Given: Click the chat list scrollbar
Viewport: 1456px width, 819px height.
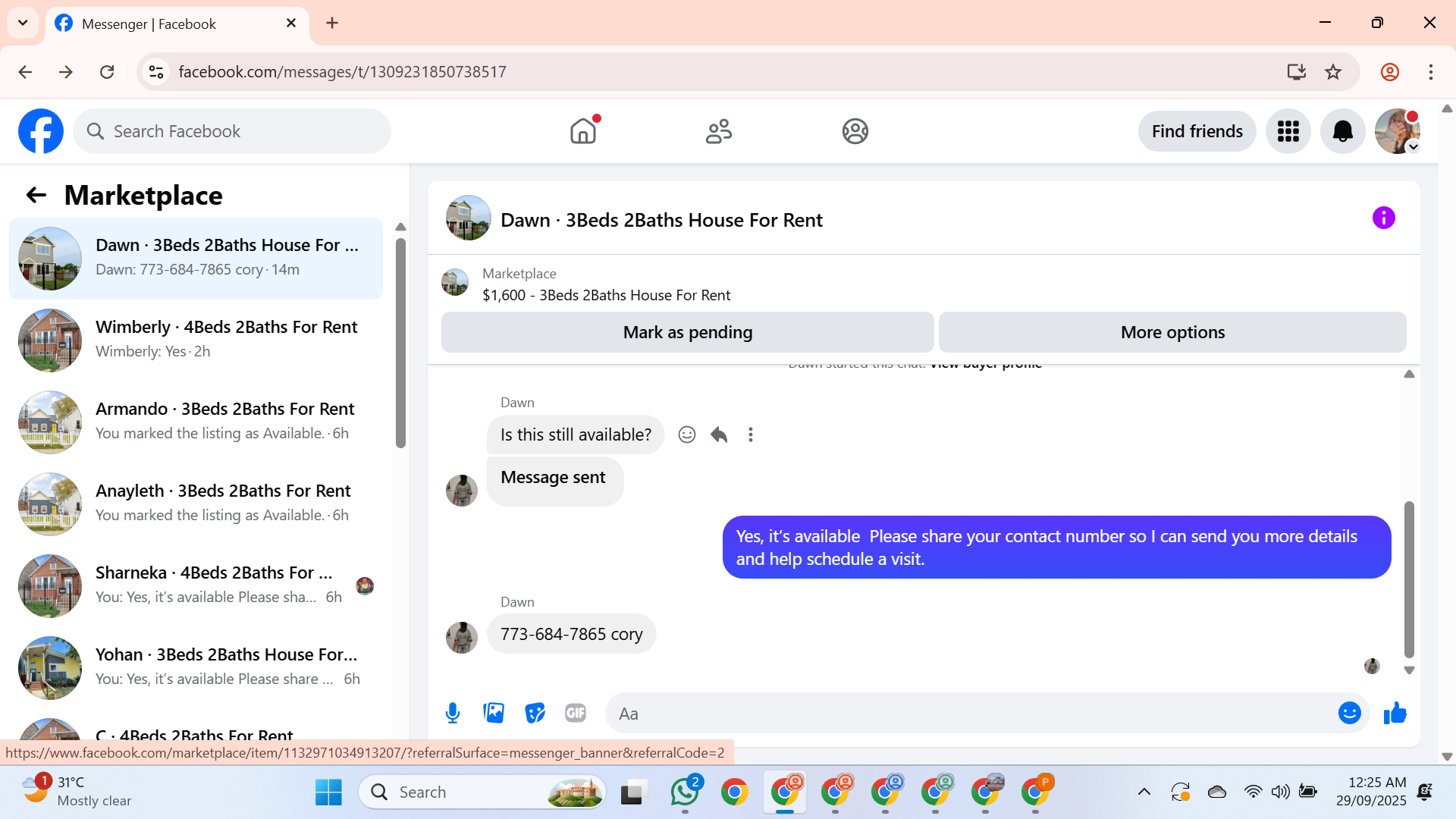Looking at the screenshot, I should click(400, 343).
